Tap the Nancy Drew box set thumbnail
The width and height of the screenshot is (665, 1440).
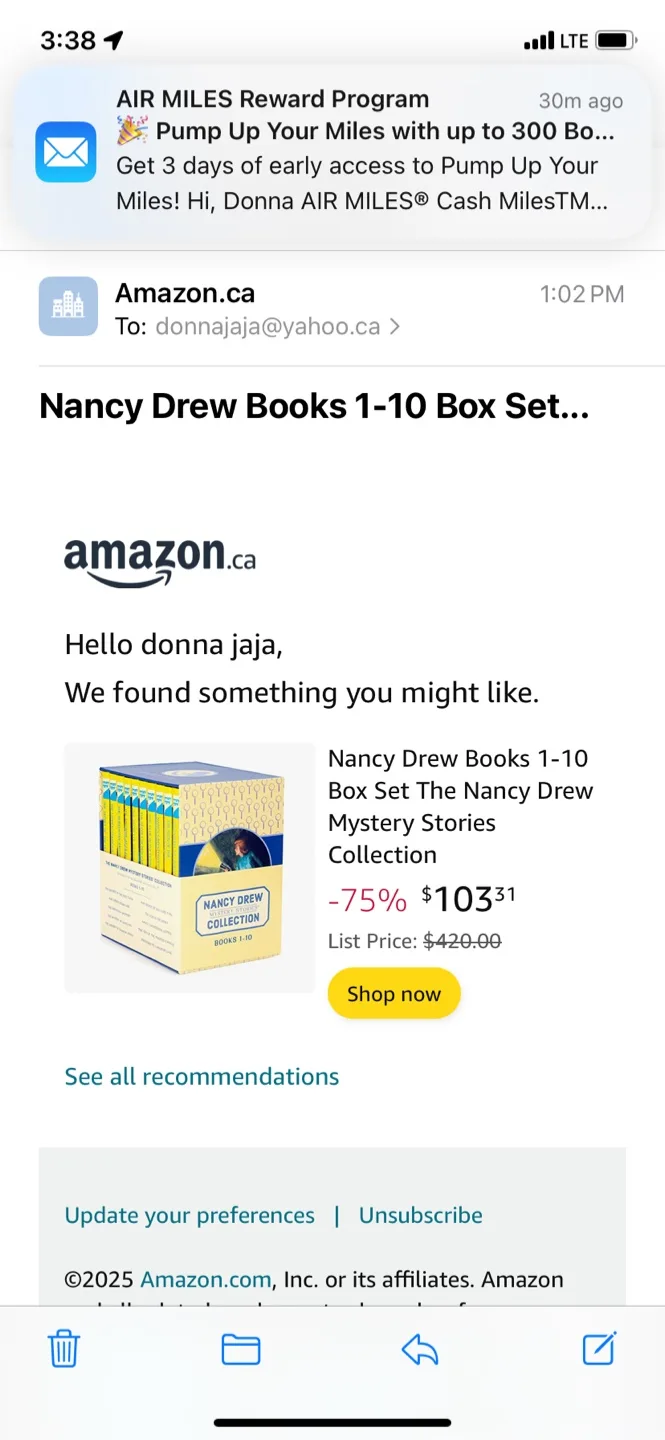click(189, 868)
